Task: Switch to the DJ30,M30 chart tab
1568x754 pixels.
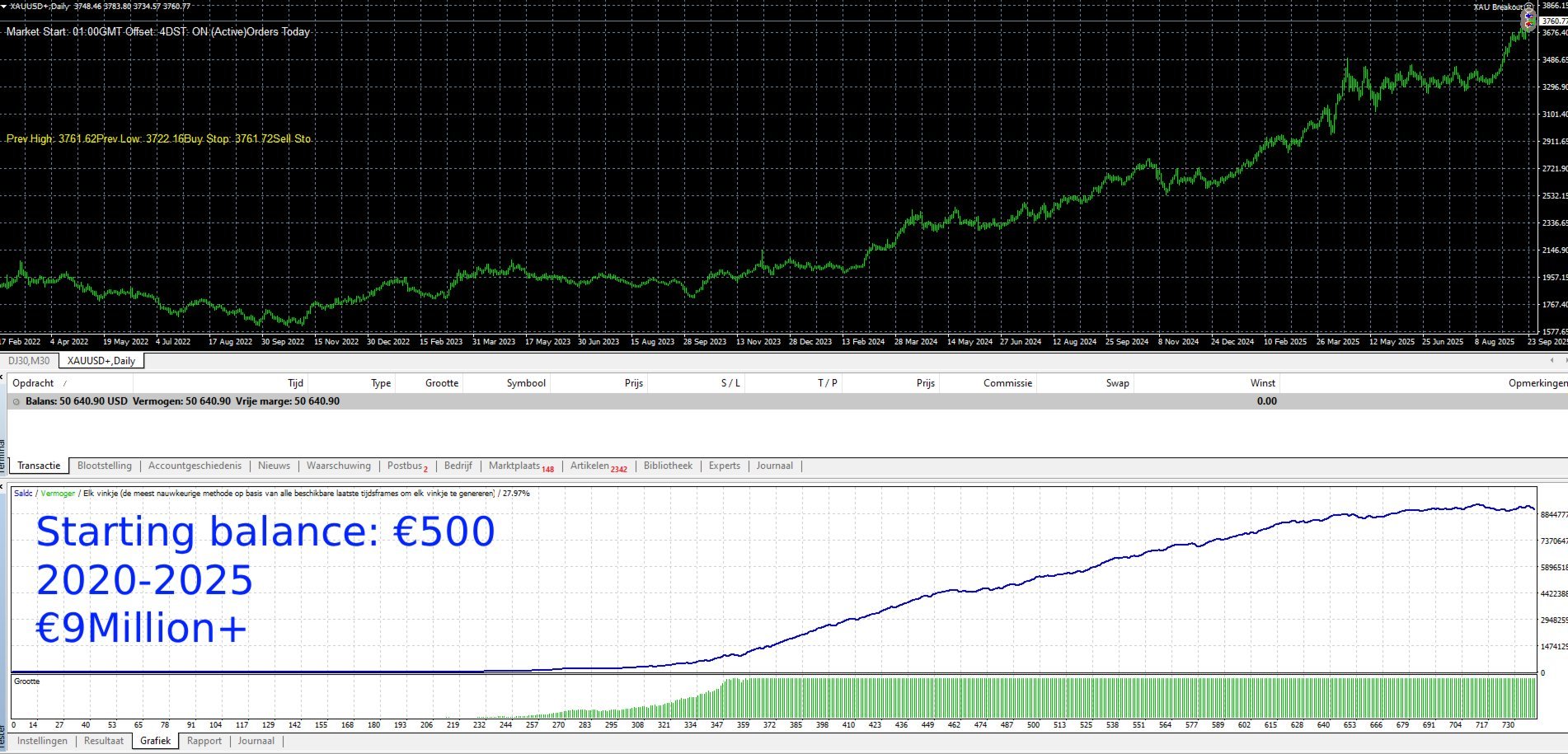Action: click(x=27, y=360)
